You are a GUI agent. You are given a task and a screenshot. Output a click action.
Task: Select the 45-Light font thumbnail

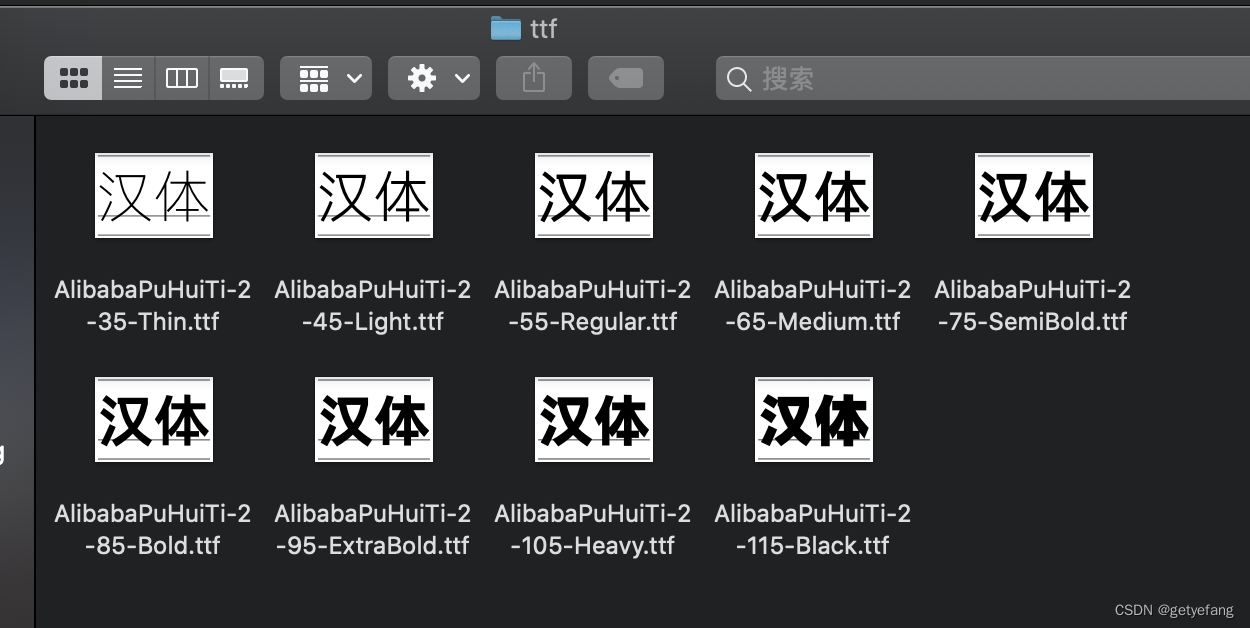(374, 195)
